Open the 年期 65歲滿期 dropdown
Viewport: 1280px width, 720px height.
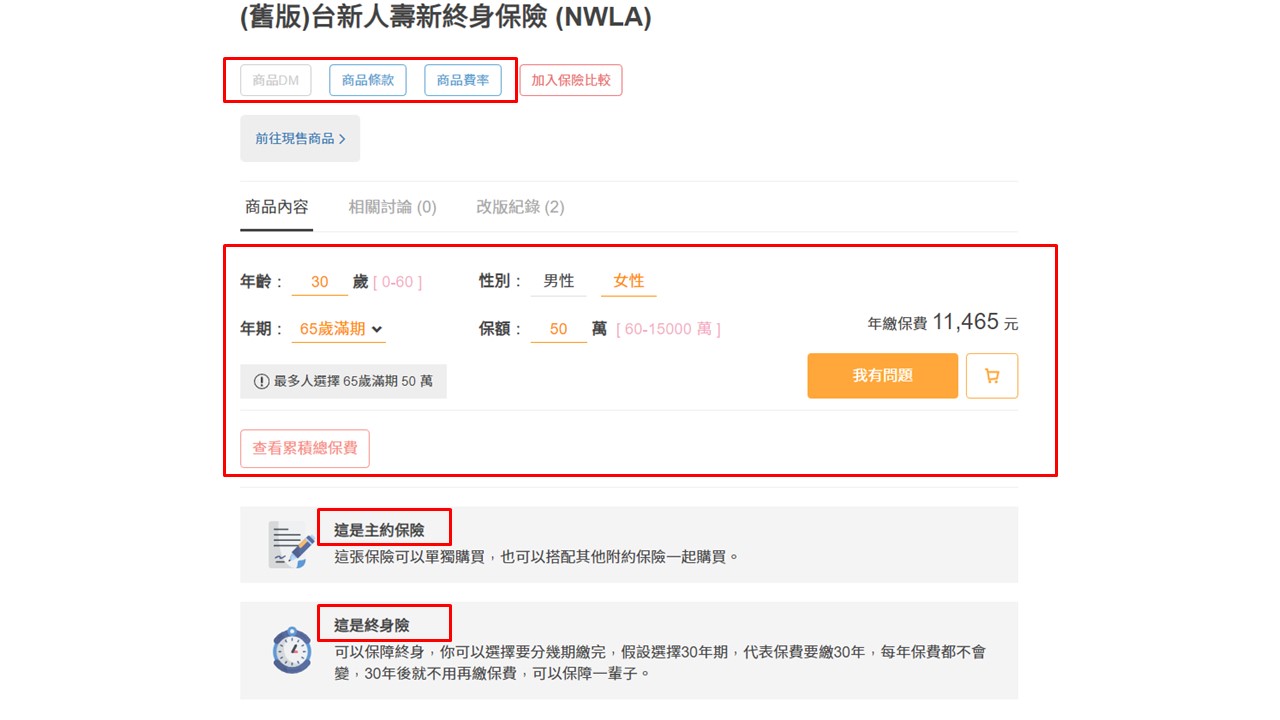click(339, 328)
